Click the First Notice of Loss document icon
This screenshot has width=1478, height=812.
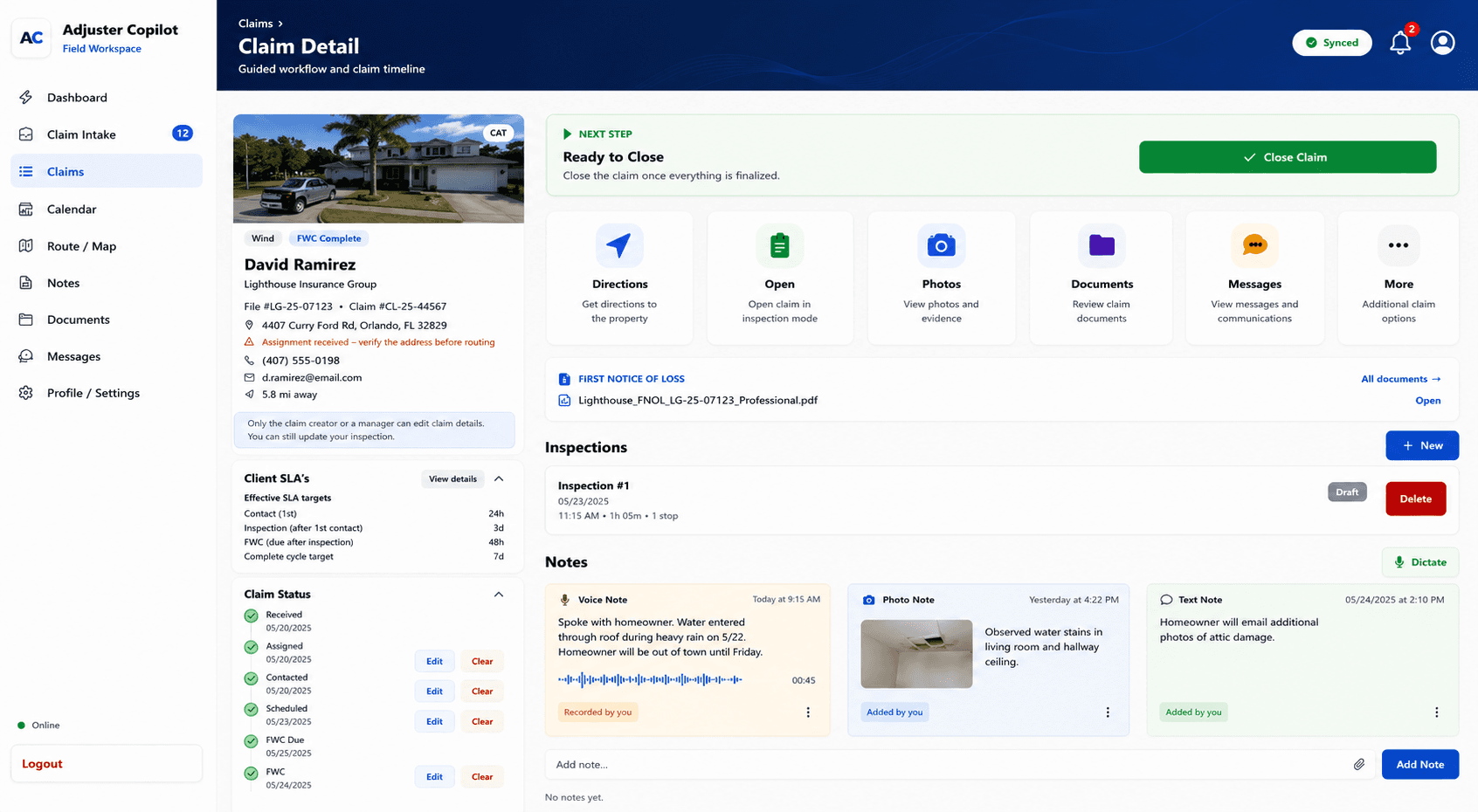(x=564, y=379)
